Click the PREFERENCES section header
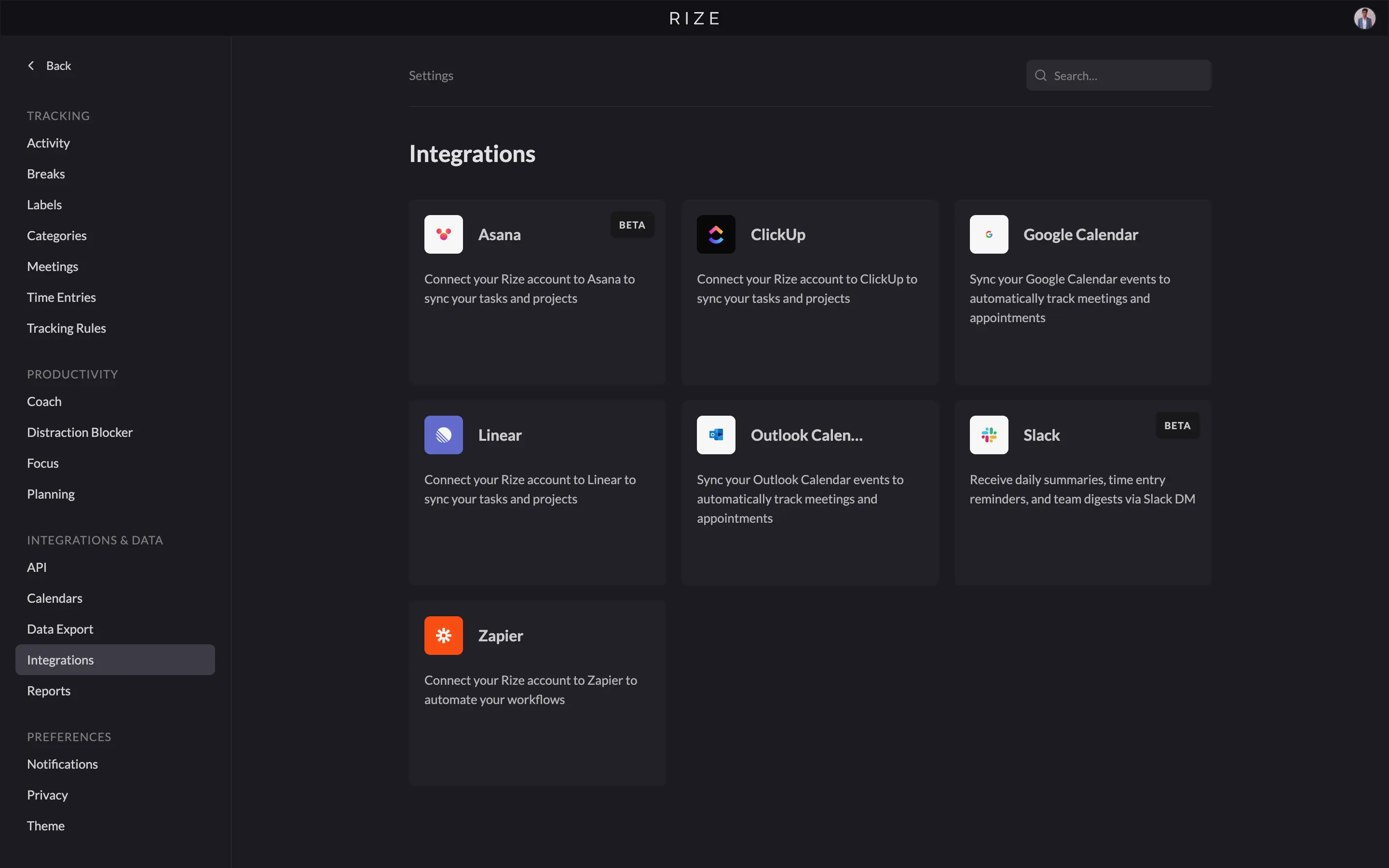 (x=69, y=737)
